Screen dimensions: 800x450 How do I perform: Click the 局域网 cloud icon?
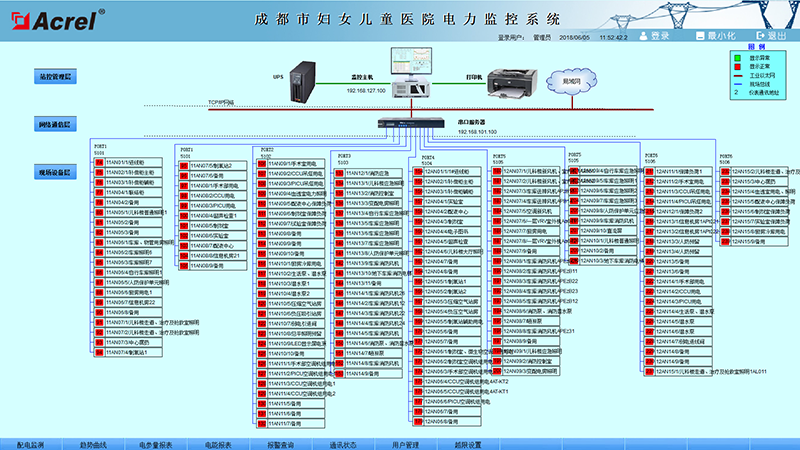(571, 81)
